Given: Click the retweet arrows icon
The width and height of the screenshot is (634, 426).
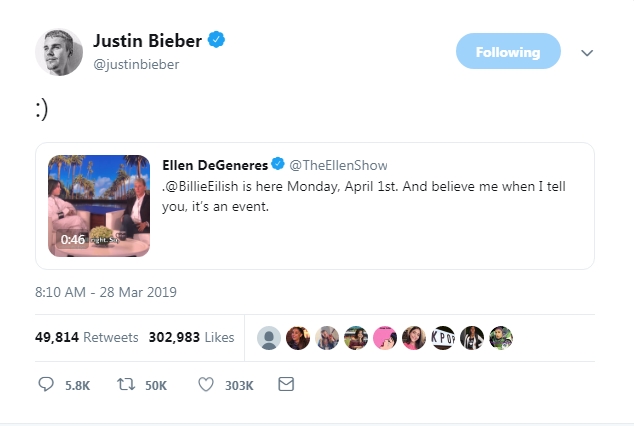Looking at the screenshot, I should (126, 384).
